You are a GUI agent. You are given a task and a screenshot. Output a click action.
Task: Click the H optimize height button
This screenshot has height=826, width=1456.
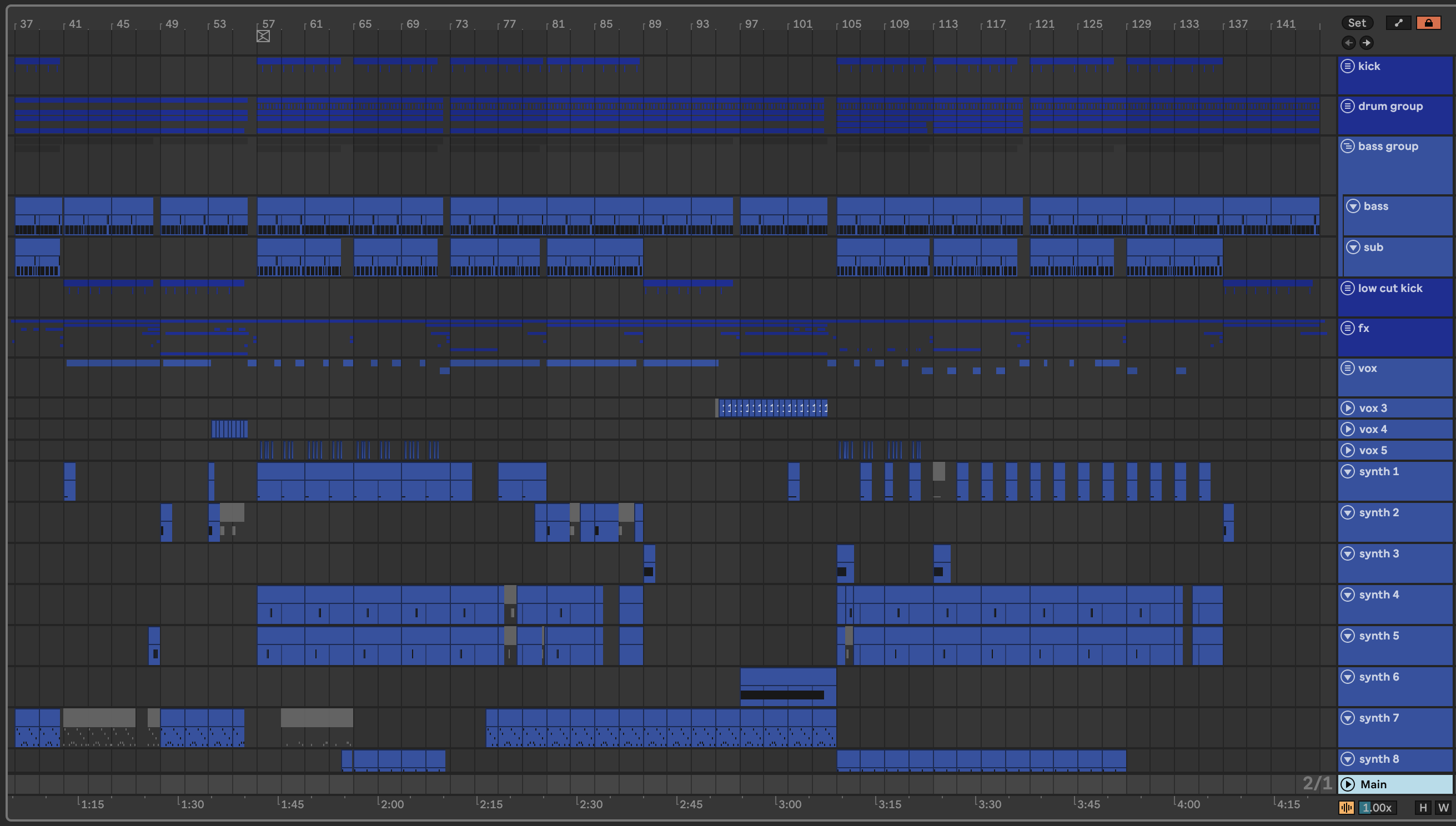point(1423,807)
